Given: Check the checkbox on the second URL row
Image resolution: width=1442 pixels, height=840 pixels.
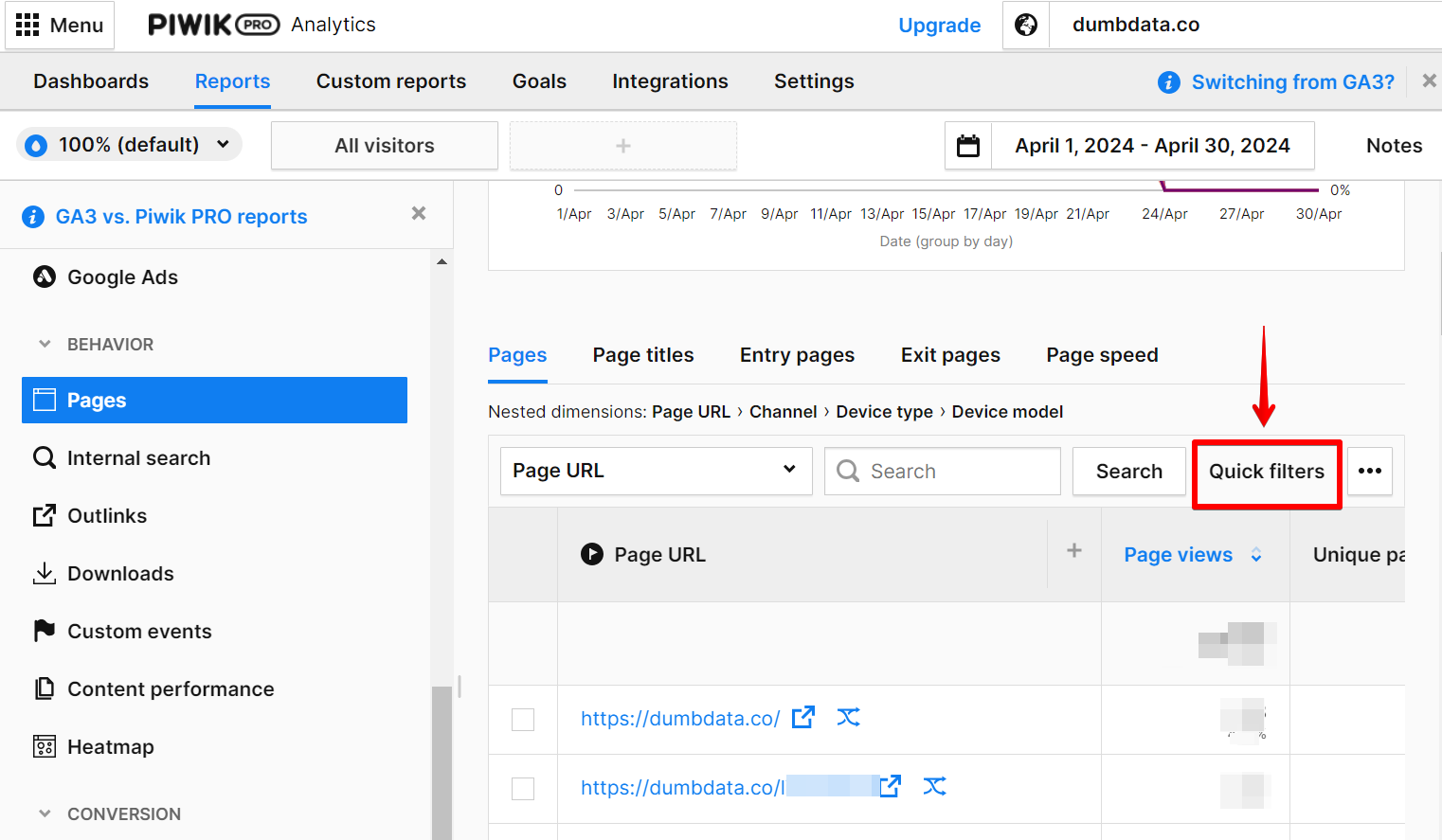Looking at the screenshot, I should (x=522, y=788).
